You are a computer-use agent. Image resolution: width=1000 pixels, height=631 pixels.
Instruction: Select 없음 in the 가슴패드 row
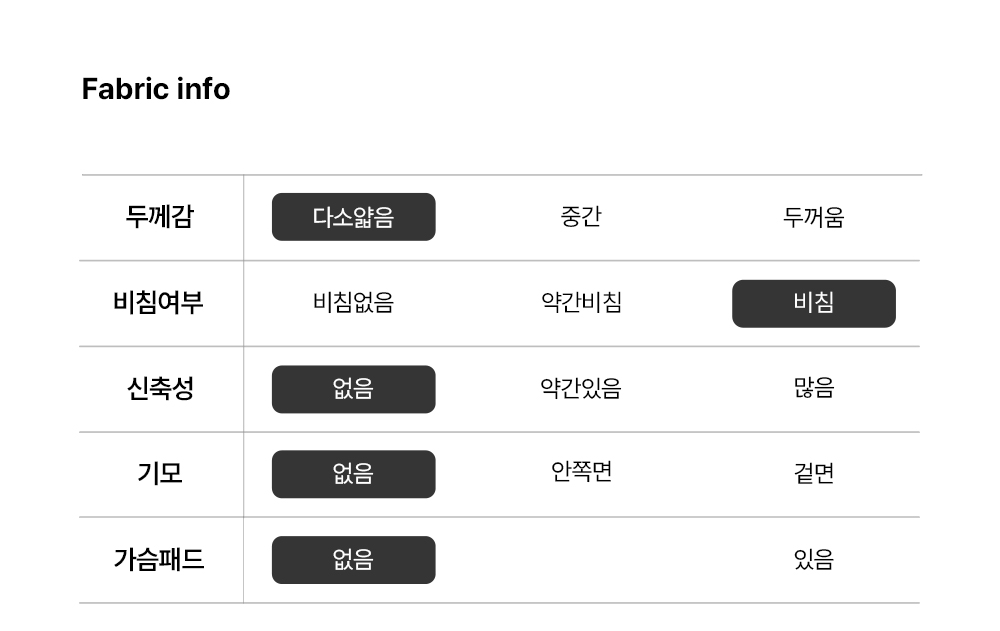pyautogui.click(x=353, y=560)
